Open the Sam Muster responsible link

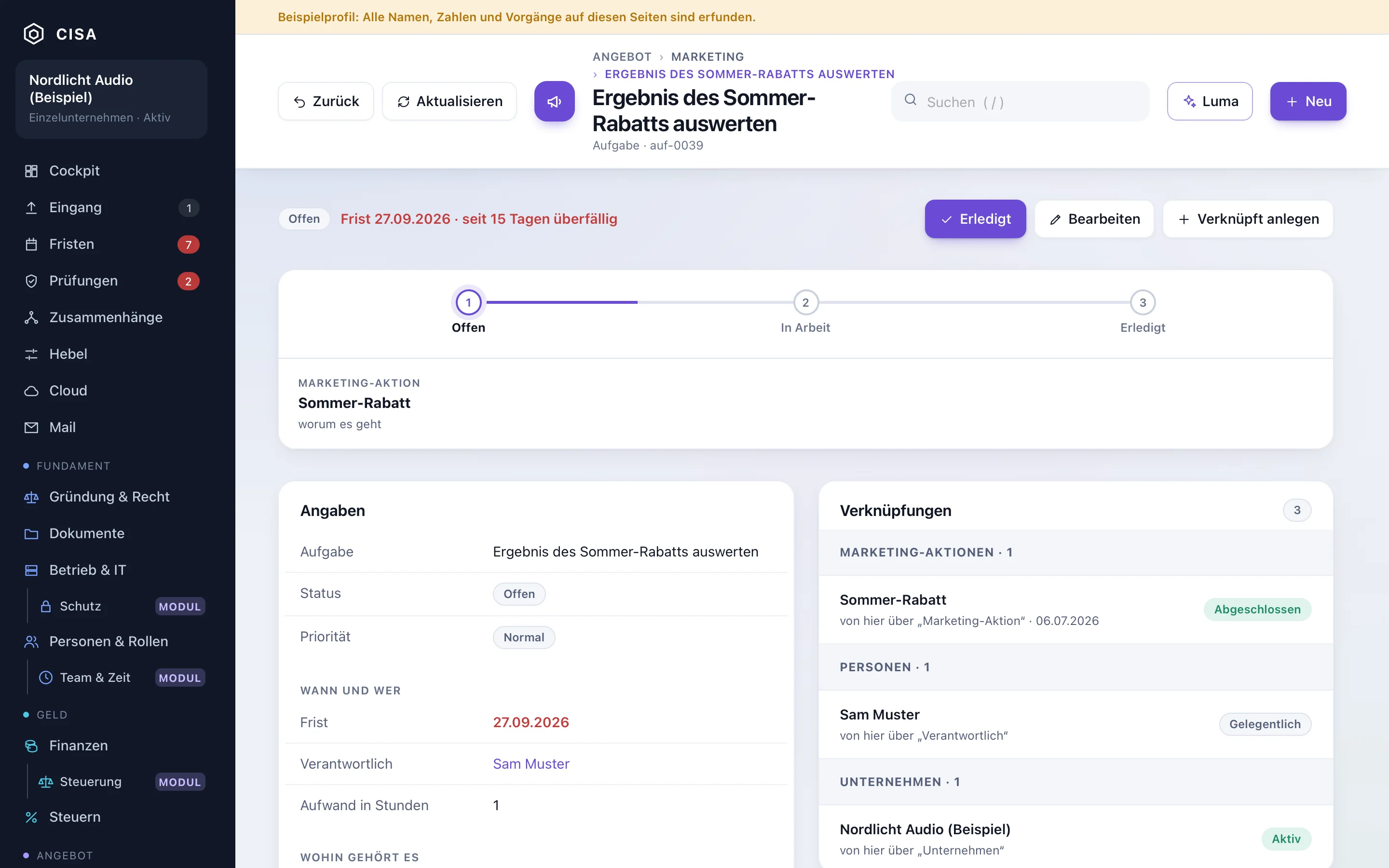point(531,763)
